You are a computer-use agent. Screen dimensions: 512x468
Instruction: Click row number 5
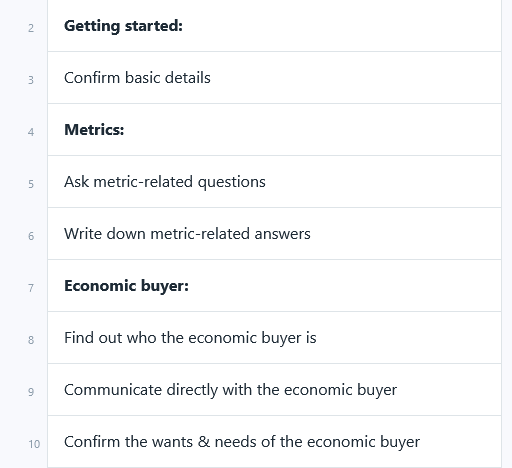tap(31, 184)
